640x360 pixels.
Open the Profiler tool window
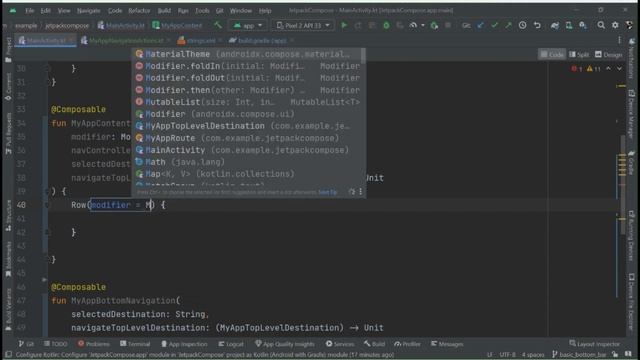click(x=407, y=344)
